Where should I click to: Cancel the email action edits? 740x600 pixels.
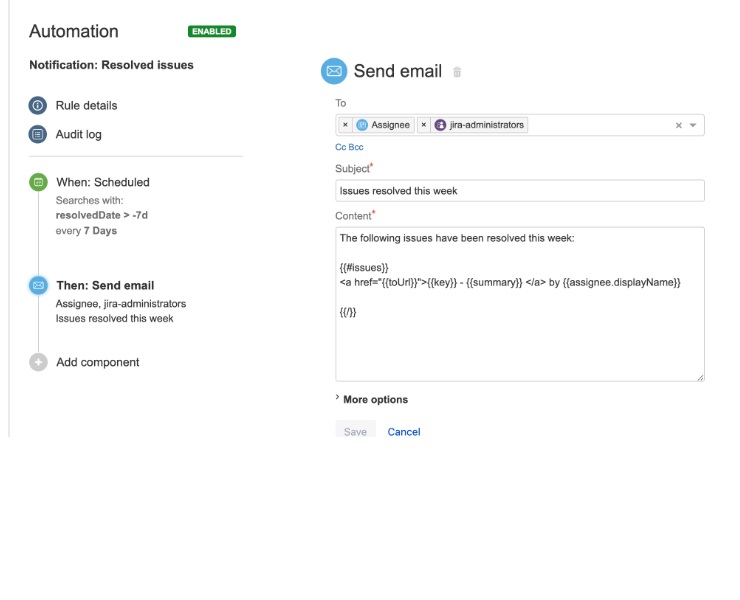404,431
